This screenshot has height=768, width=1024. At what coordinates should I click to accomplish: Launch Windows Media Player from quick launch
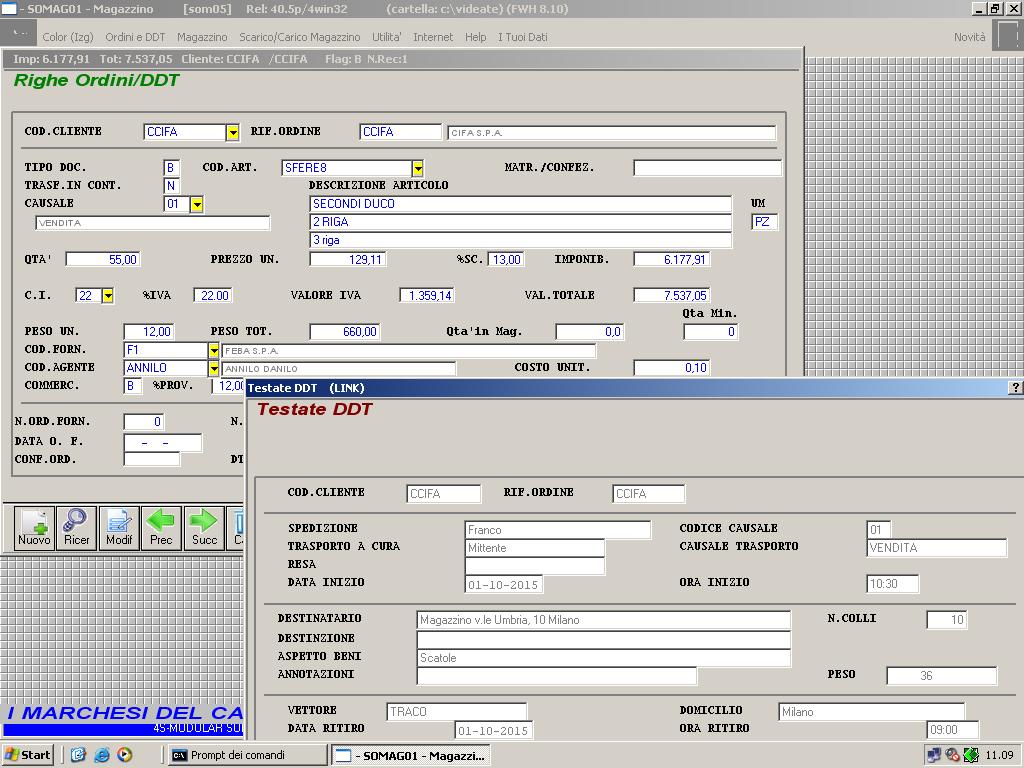pos(125,755)
